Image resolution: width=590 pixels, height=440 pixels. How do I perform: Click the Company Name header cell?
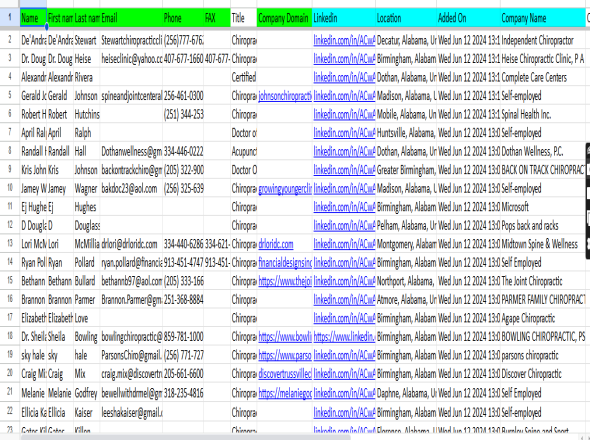(x=543, y=18)
